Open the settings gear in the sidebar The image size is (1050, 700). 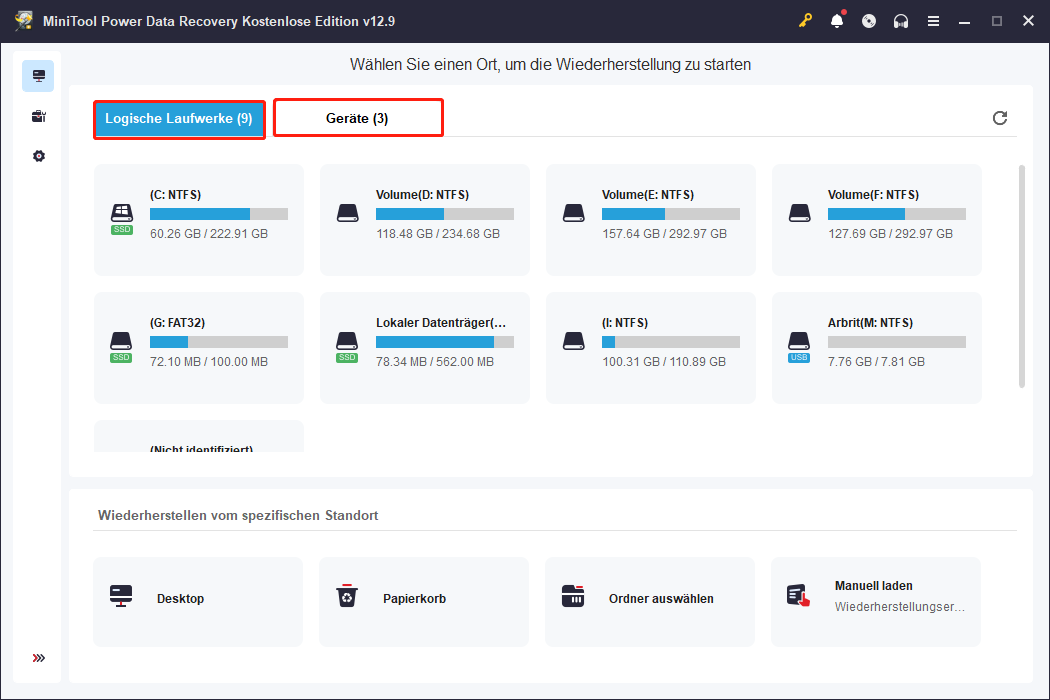coord(39,156)
